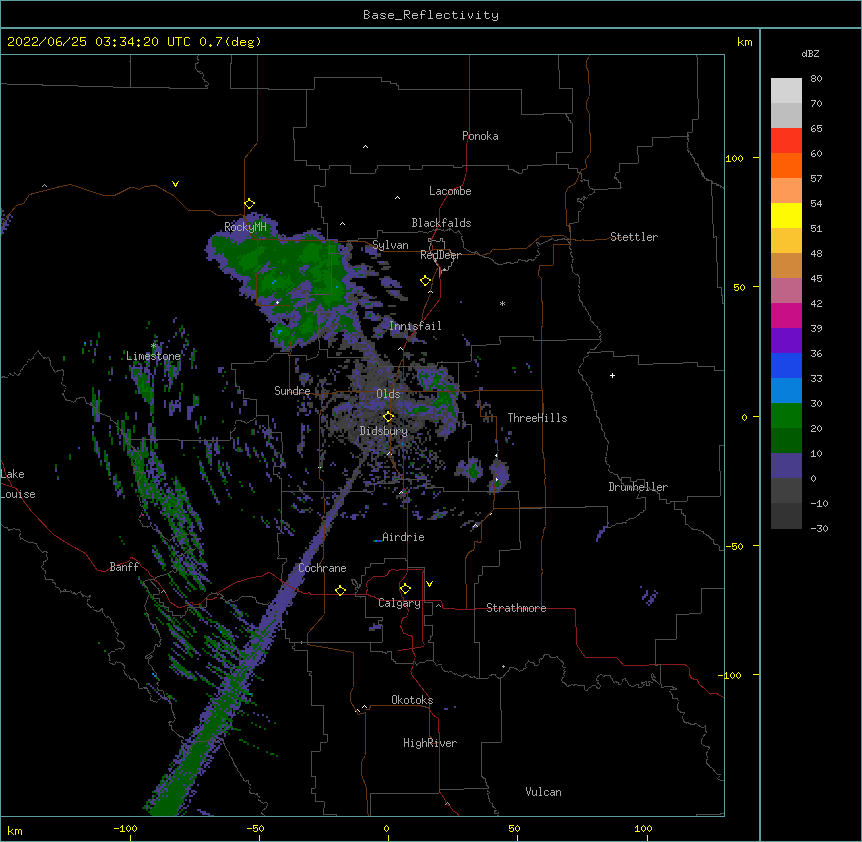
Task: Select the purple swatch between 39 and 36
Action: click(x=786, y=341)
